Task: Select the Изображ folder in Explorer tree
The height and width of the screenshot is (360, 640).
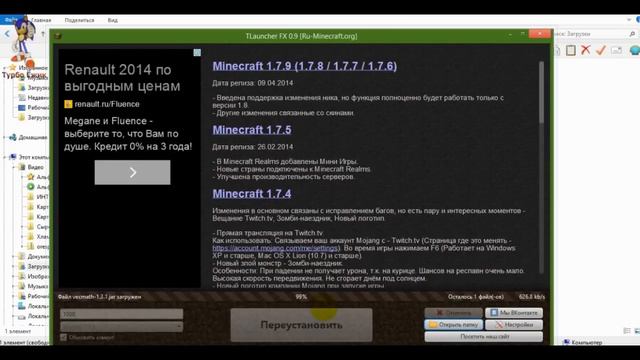Action: 33,276
